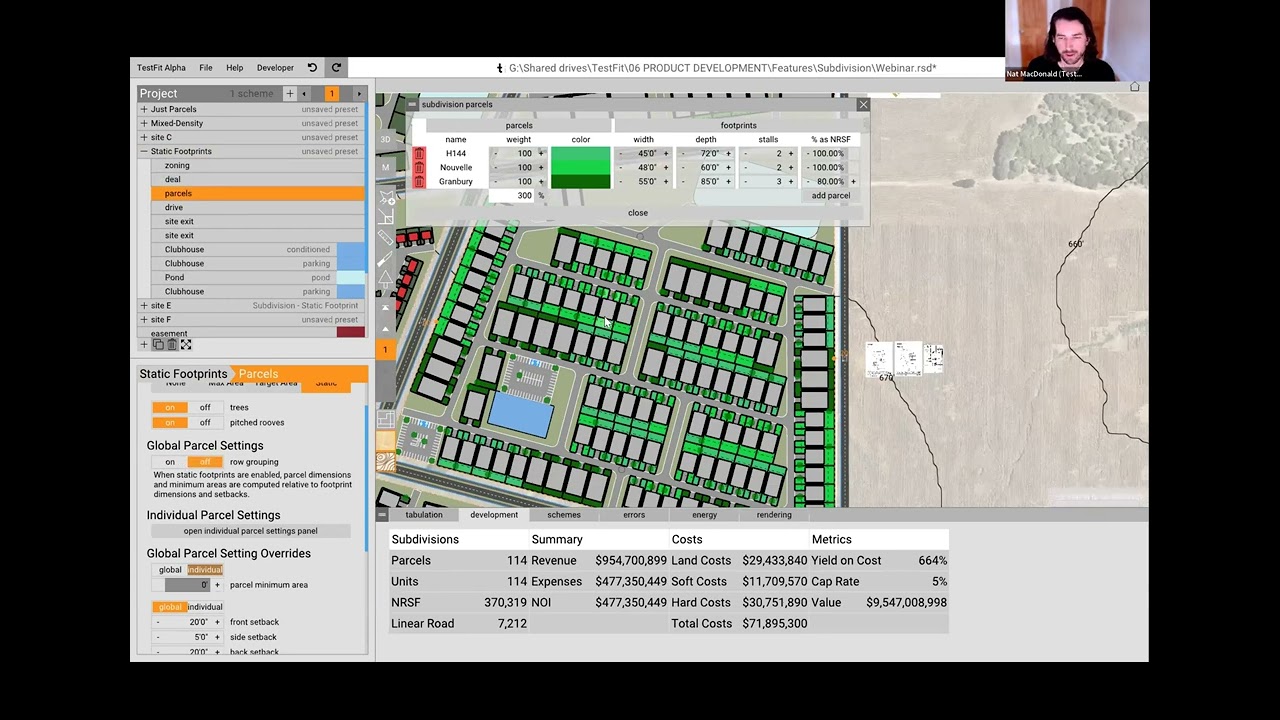Click the add parcel button
Image resolution: width=1280 pixels, height=720 pixels.
830,195
